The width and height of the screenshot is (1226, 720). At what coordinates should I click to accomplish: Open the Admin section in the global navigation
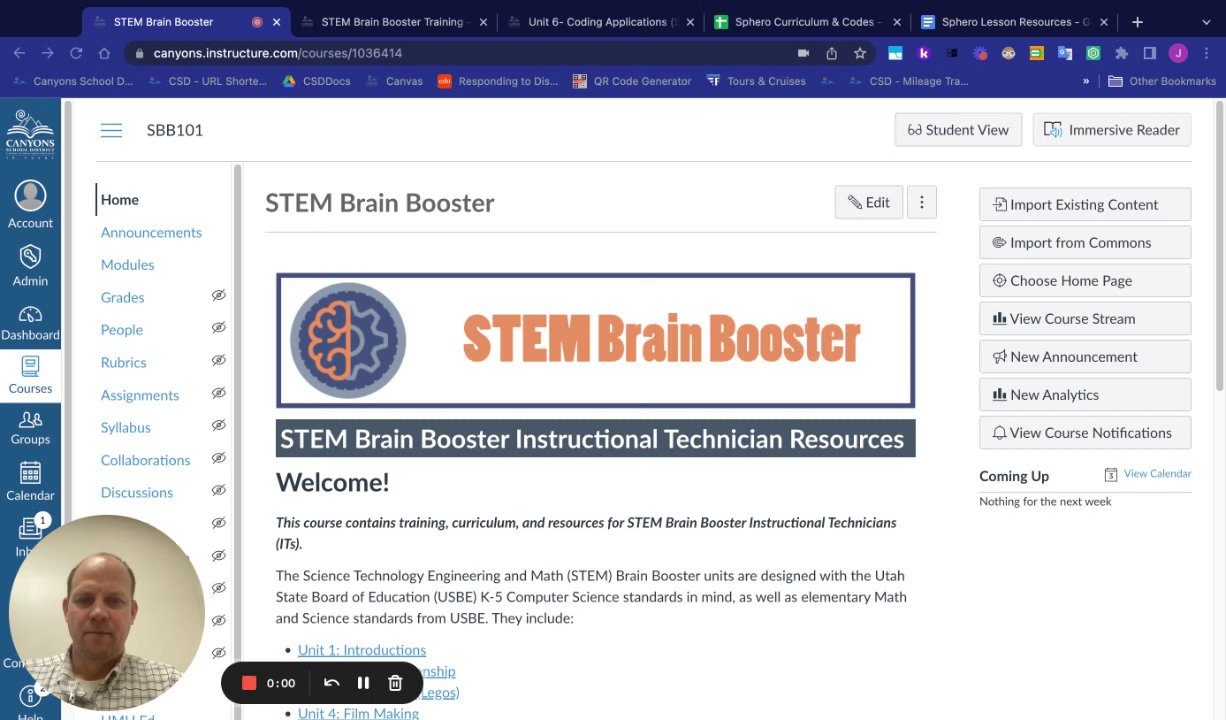(30, 265)
